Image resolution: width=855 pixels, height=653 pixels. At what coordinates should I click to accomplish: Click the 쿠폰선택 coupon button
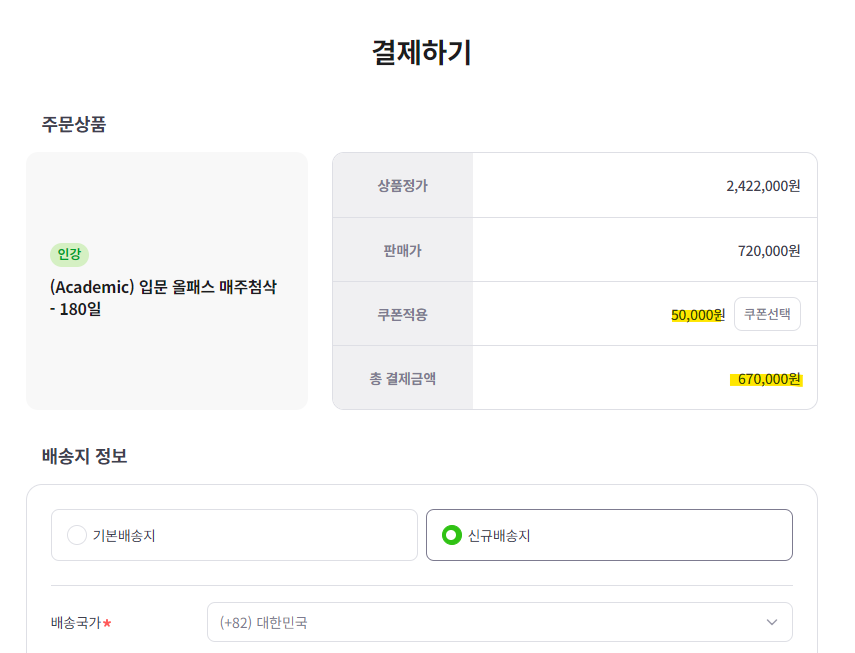pyautogui.click(x=767, y=314)
